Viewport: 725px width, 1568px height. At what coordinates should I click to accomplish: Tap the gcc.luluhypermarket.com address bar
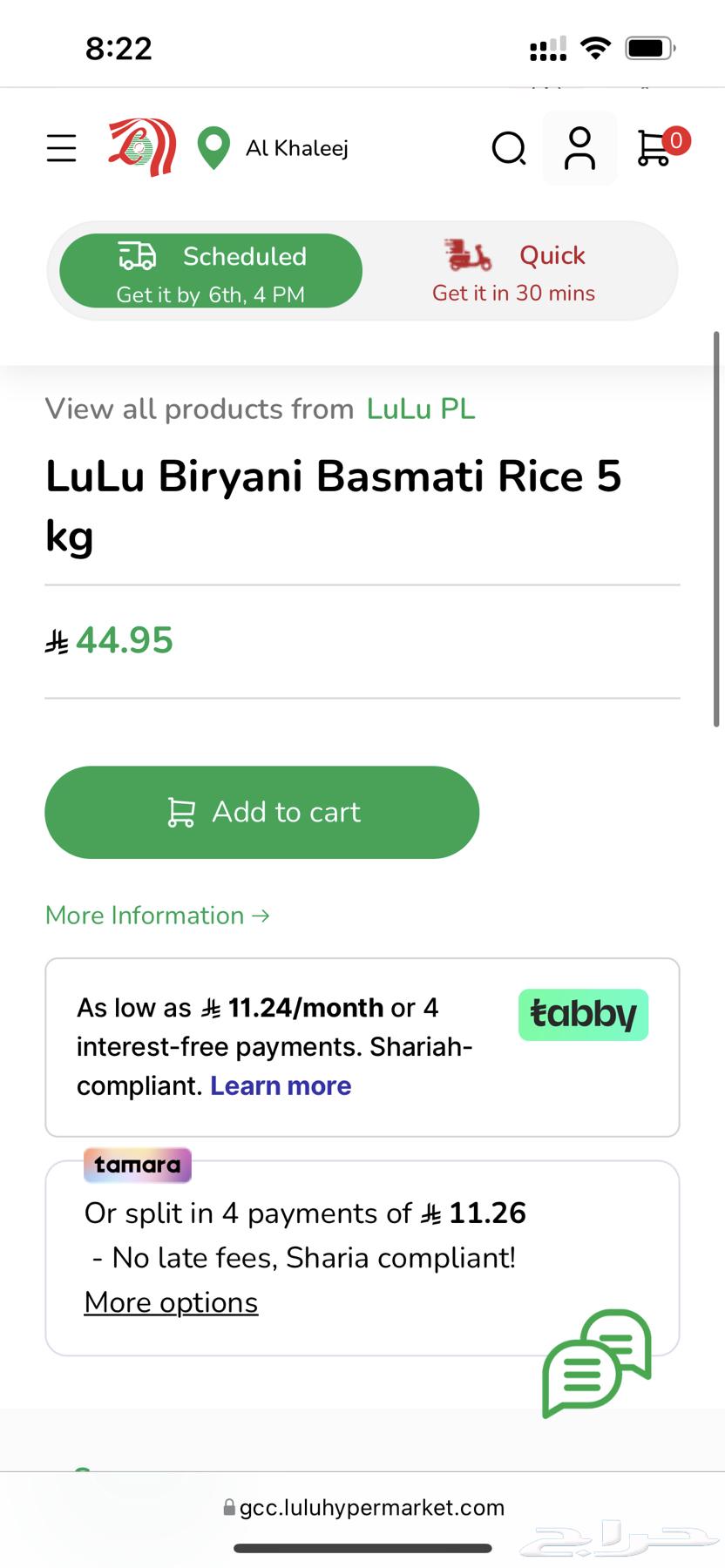coord(363,1508)
